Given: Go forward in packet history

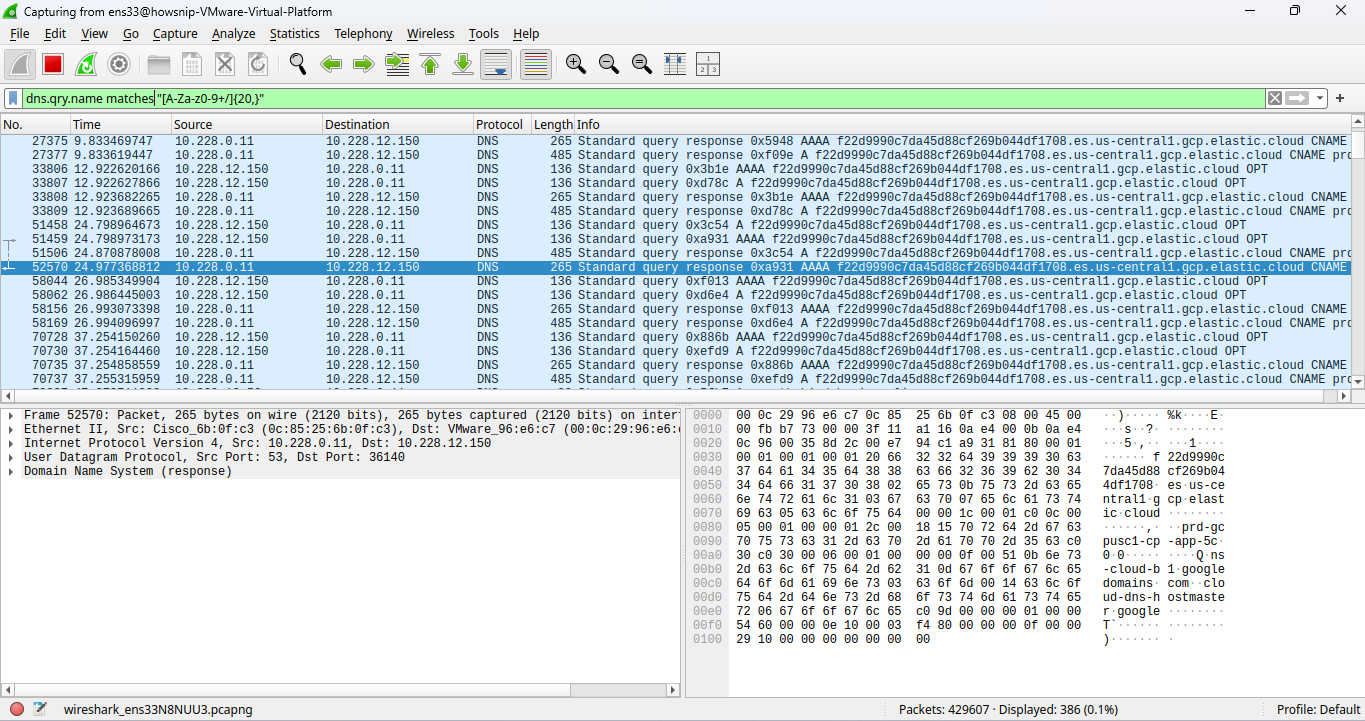Looking at the screenshot, I should tap(364, 64).
